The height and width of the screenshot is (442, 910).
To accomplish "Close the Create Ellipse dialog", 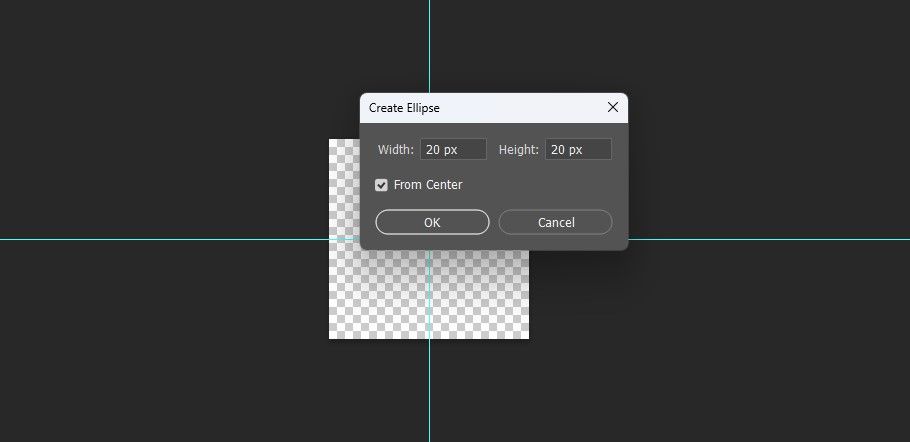I will tap(613, 107).
